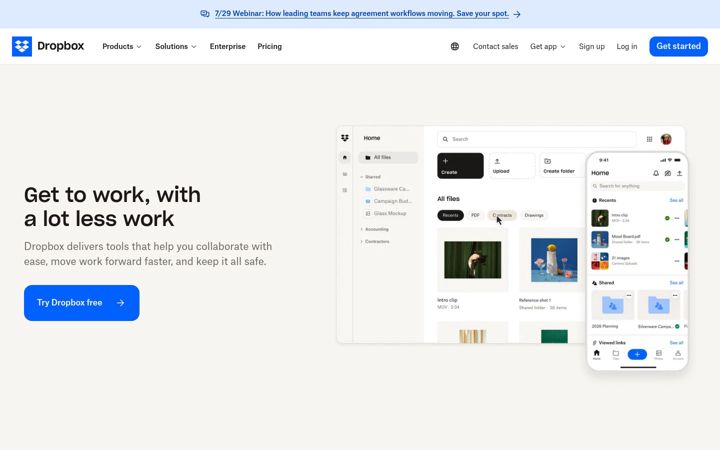Click the Sign up link
The image size is (720, 450).
591,46
